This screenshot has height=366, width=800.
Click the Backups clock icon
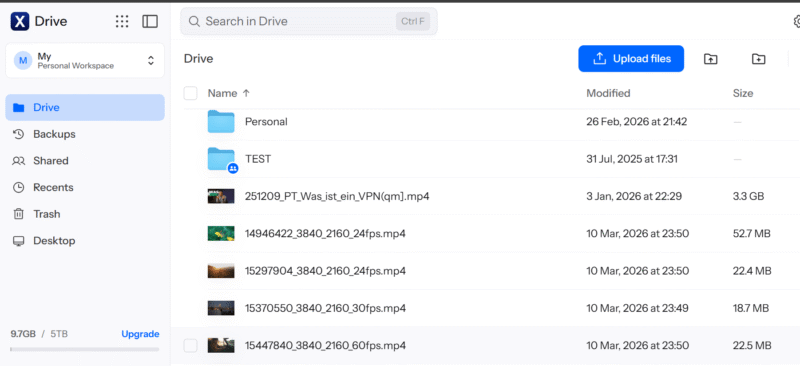point(18,134)
